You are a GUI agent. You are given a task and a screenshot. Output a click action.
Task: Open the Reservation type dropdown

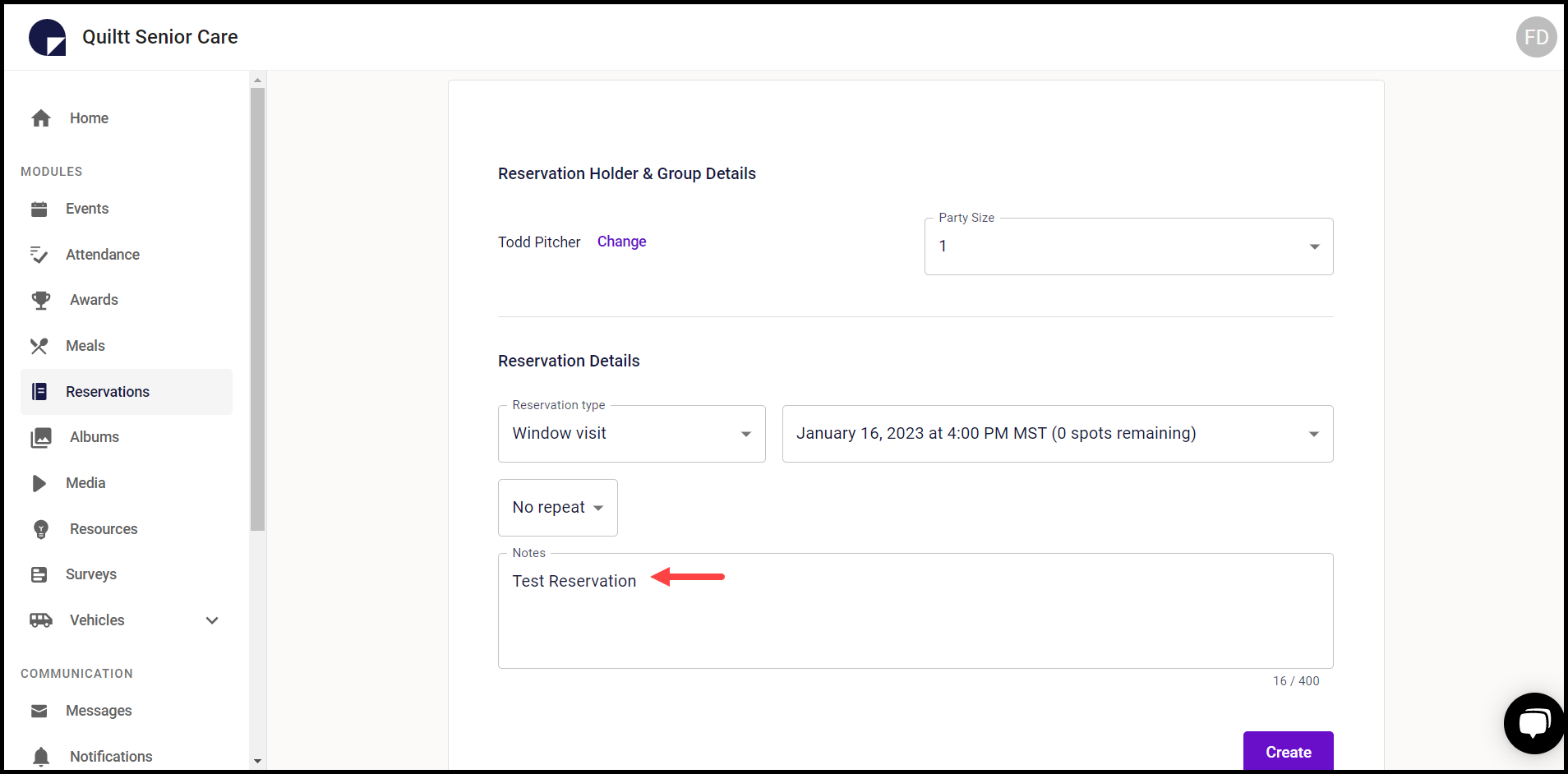631,434
